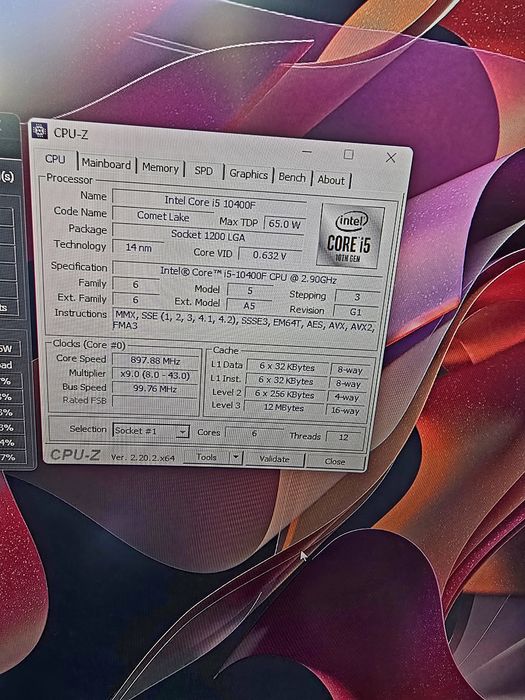Click the CPU-Z title bar app icon
The height and width of the screenshot is (700, 525).
40,130
